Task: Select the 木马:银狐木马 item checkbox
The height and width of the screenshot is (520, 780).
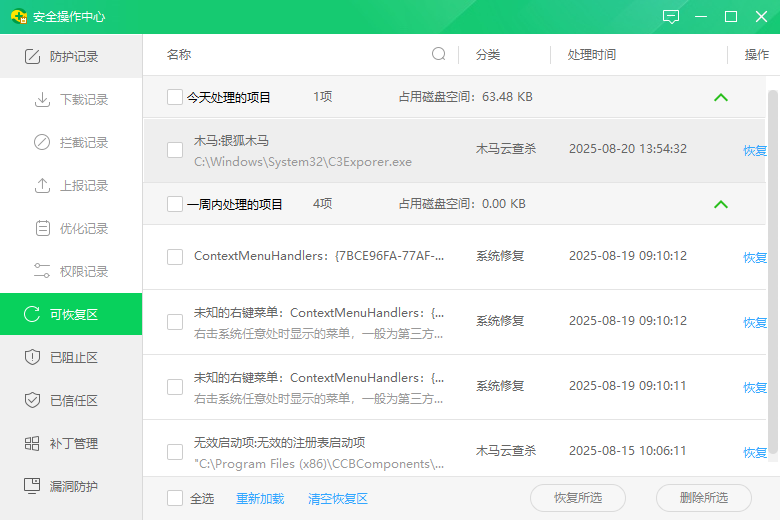Action: 175,150
